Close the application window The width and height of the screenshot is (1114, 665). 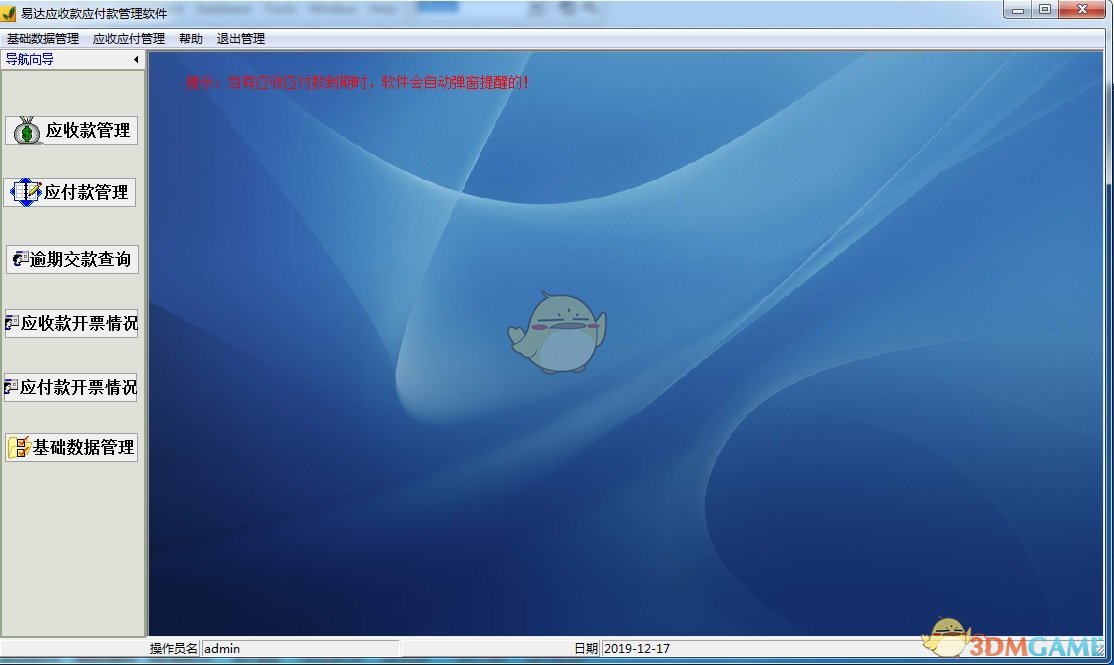(1082, 10)
